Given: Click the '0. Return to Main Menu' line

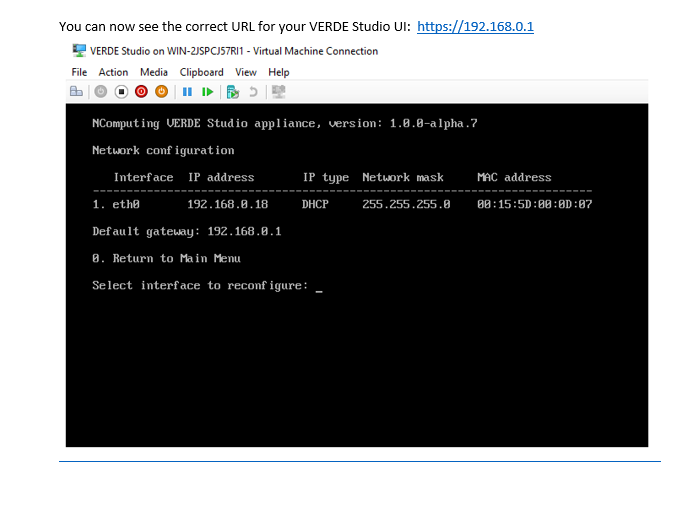Looking at the screenshot, I should (x=166, y=259).
